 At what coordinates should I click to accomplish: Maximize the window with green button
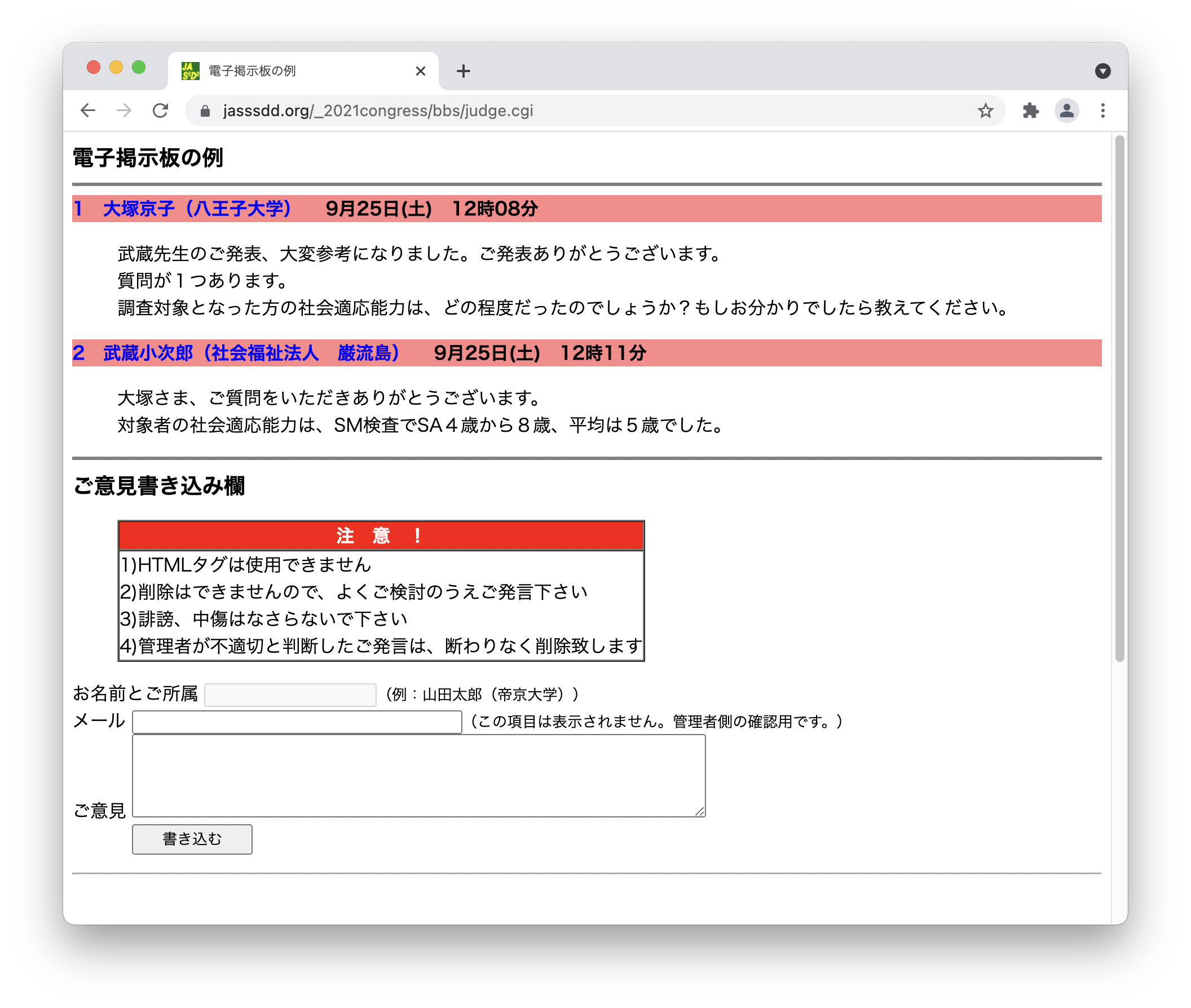coord(139,68)
